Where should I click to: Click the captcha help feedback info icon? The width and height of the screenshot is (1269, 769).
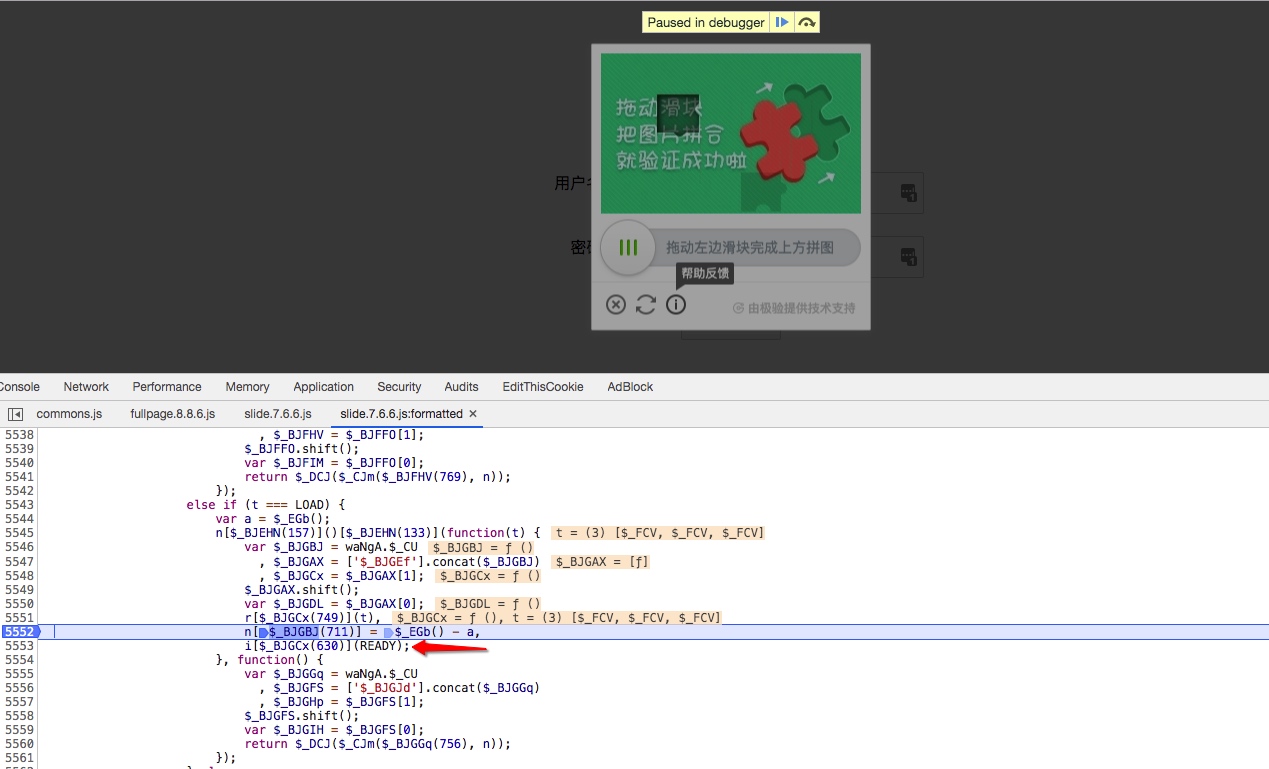[x=676, y=305]
